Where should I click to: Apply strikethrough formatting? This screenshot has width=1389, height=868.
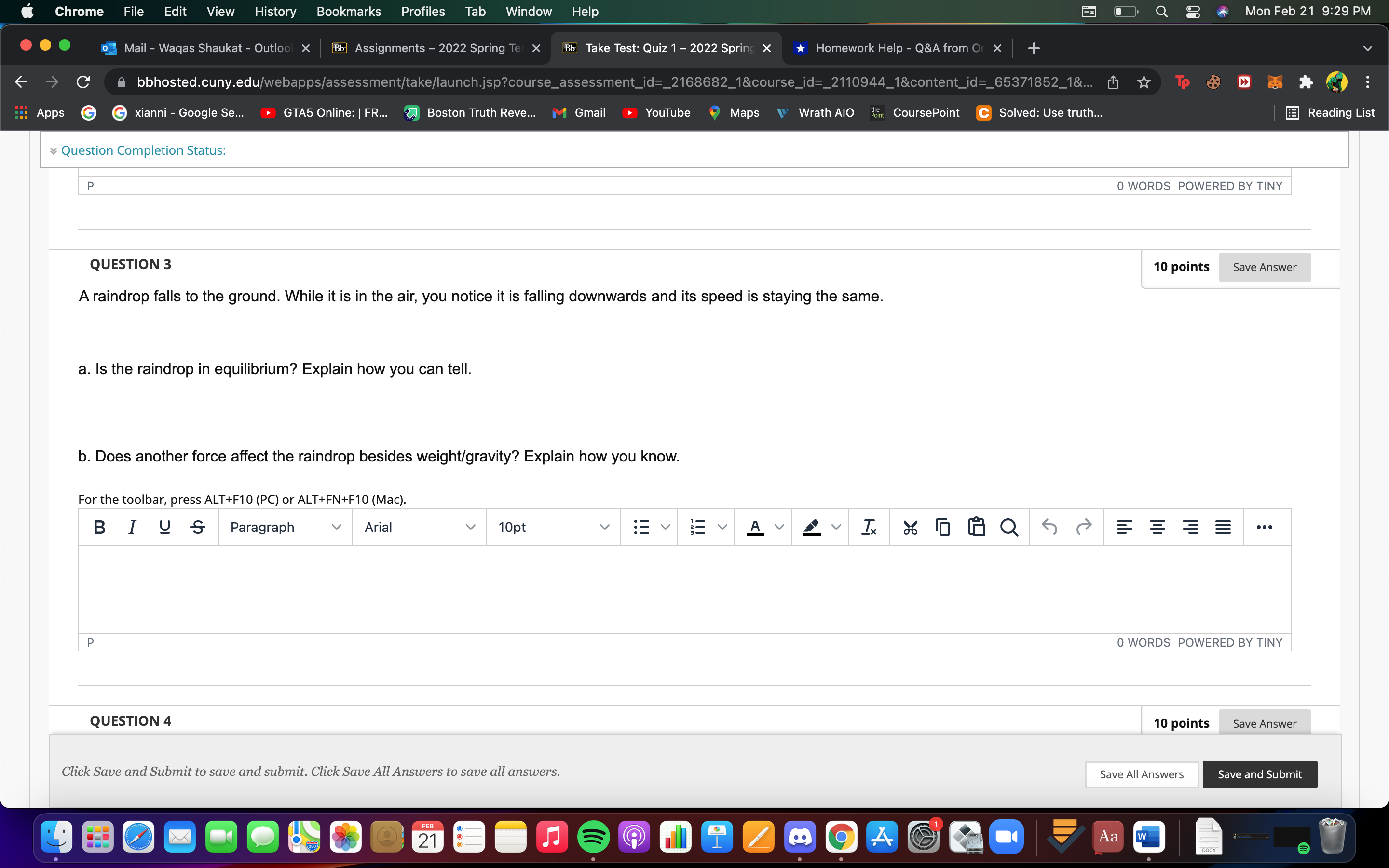click(197, 527)
